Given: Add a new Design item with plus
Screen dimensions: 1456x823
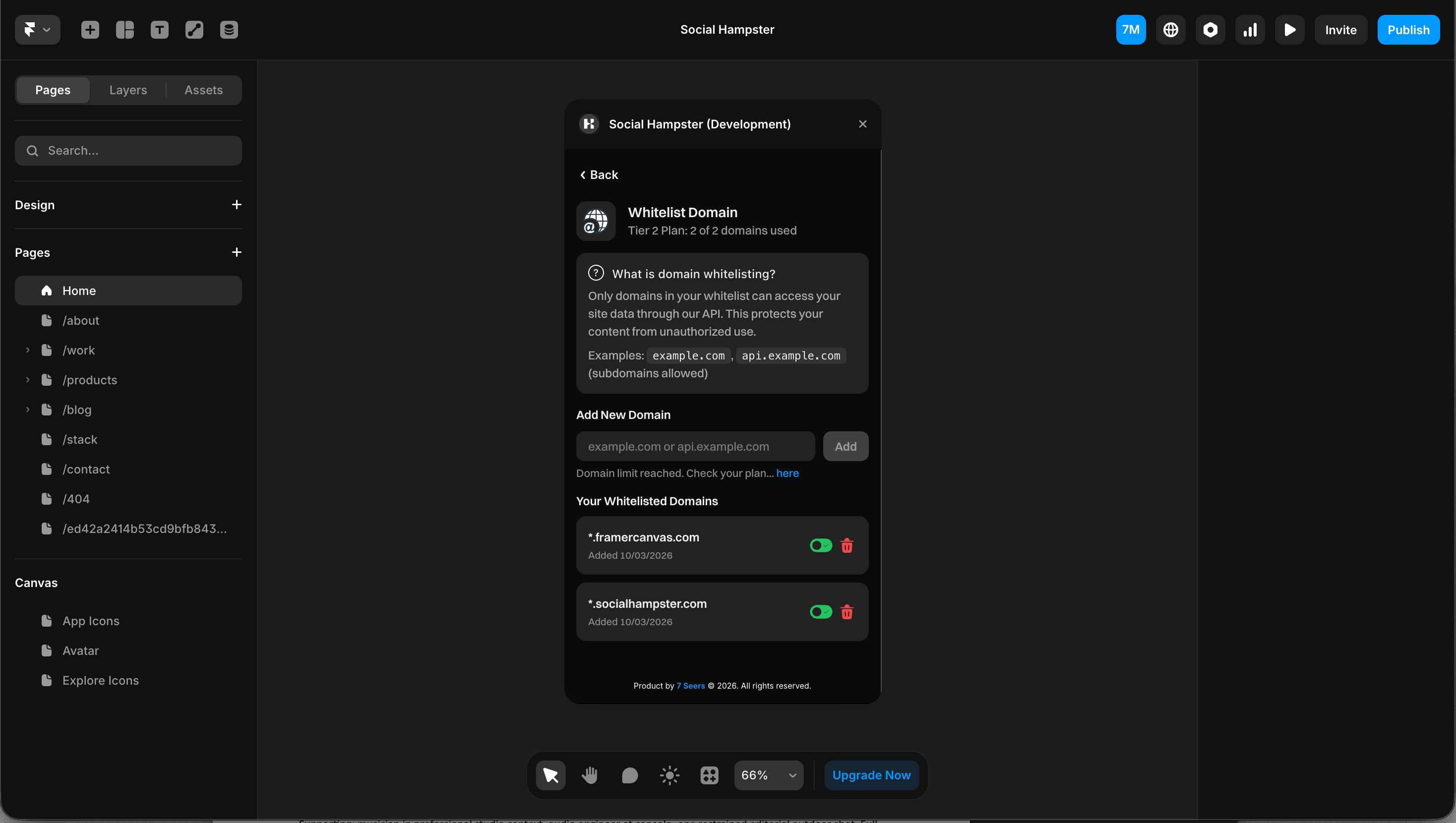Looking at the screenshot, I should tap(236, 205).
